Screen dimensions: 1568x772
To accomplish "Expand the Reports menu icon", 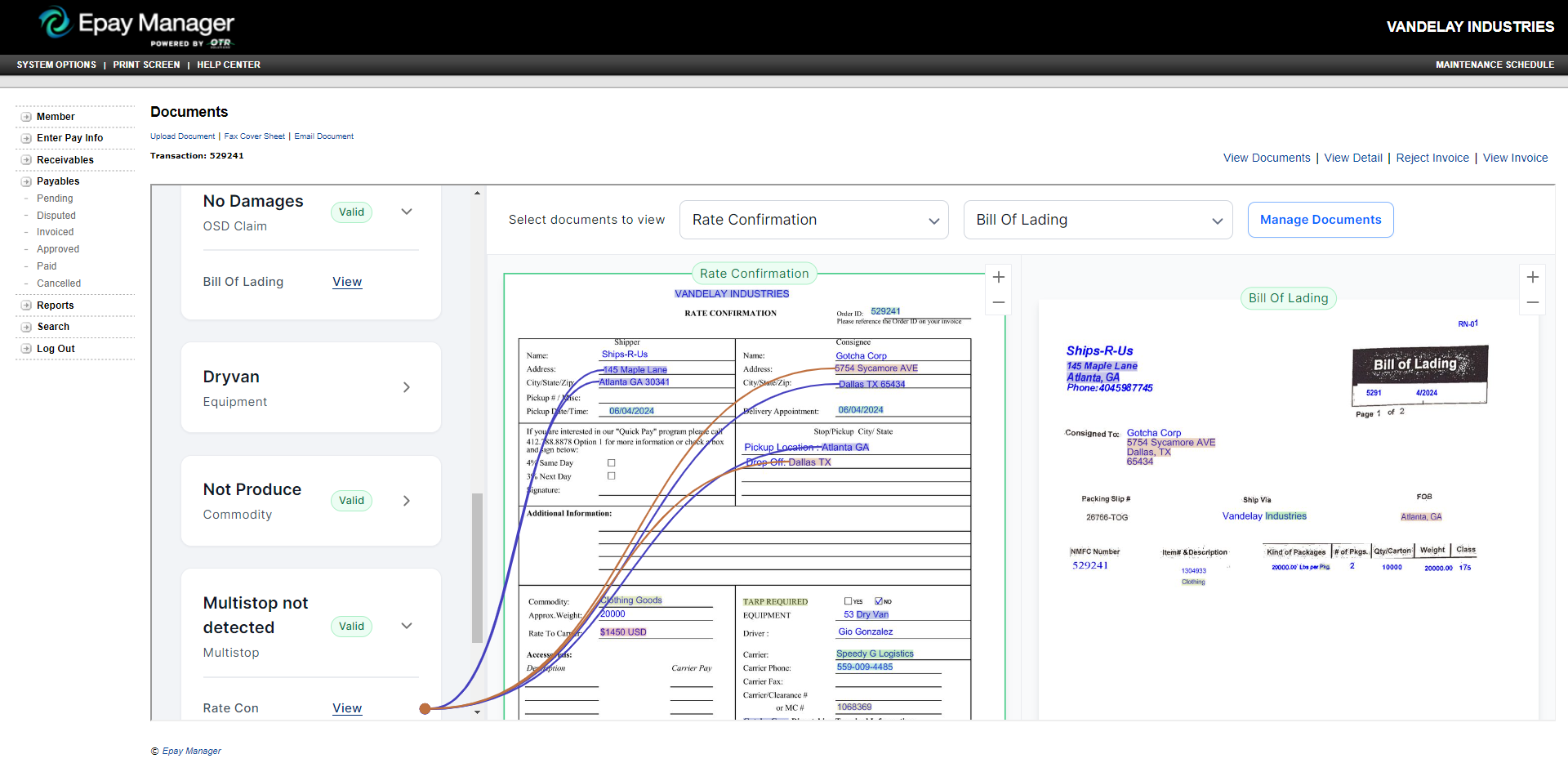I will (26, 306).
